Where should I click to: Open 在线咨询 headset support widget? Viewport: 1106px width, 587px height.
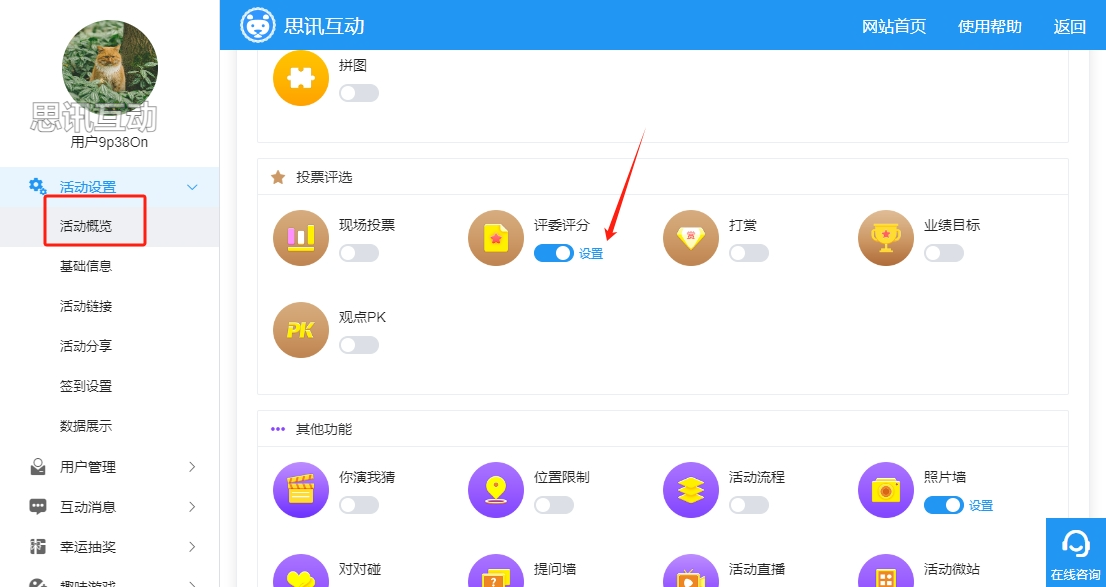1076,552
